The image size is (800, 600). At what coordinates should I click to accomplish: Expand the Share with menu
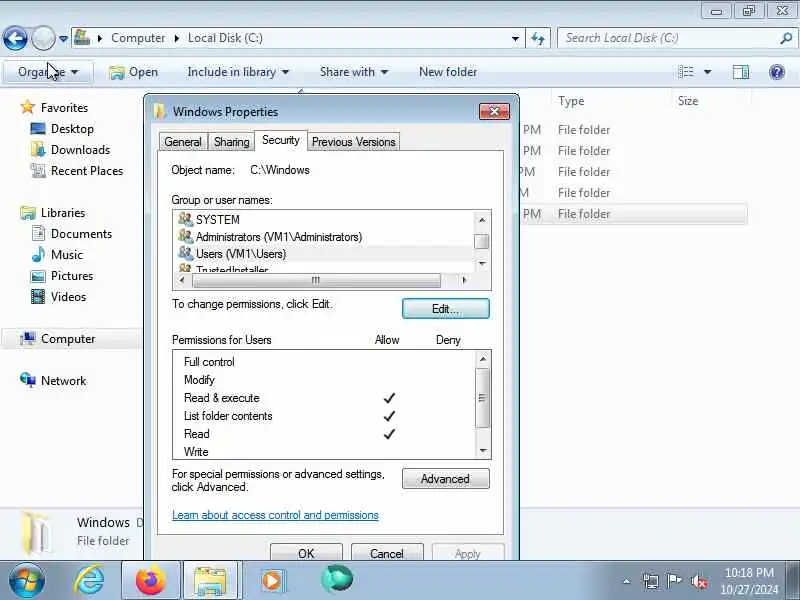(354, 72)
